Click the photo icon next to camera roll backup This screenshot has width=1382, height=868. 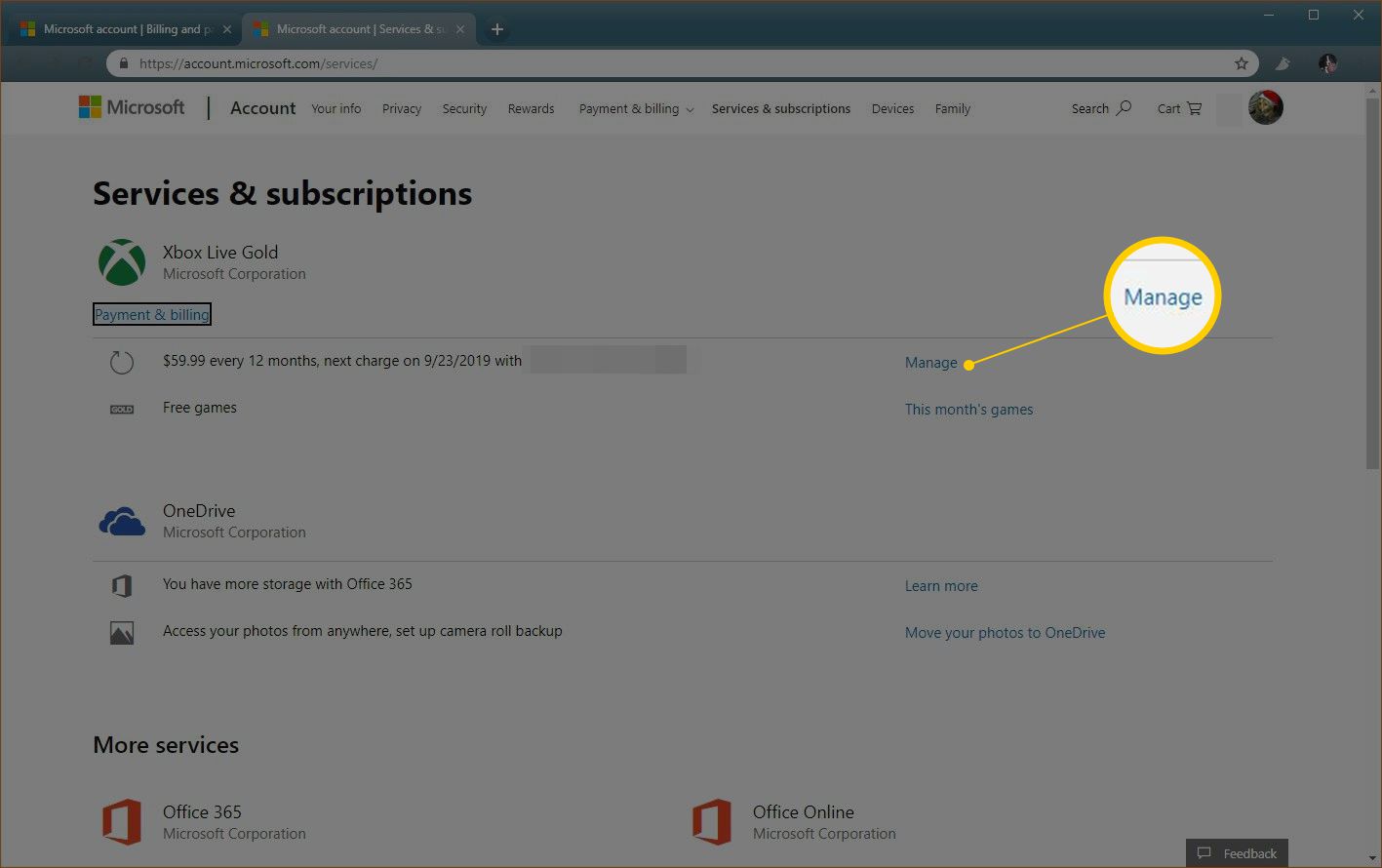tap(122, 633)
